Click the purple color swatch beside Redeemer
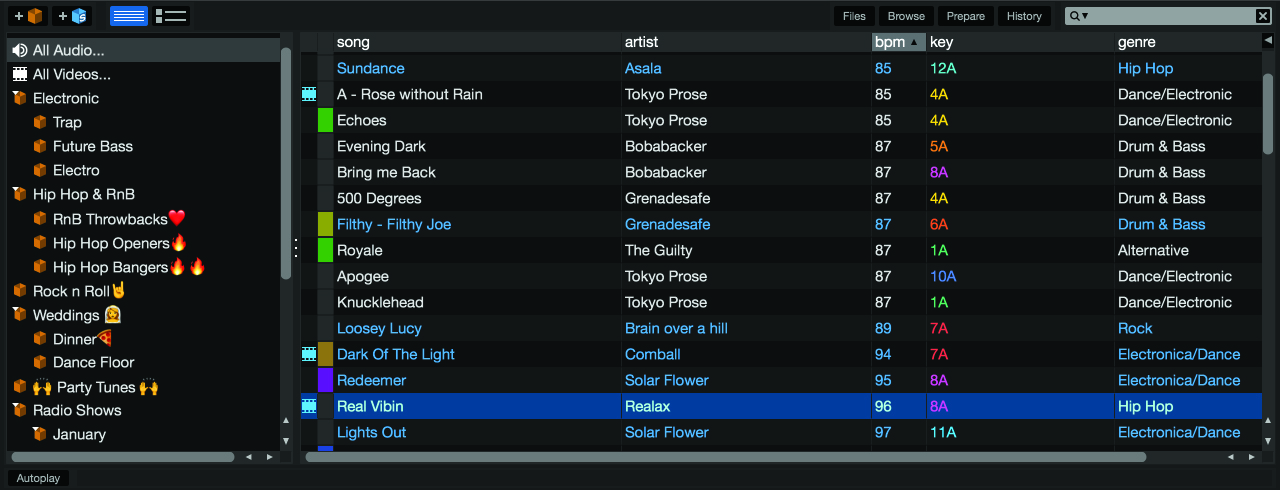The image size is (1280, 490). click(325, 380)
